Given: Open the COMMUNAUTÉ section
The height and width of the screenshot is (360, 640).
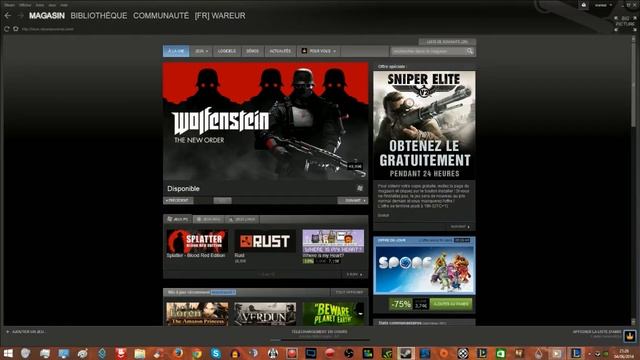Looking at the screenshot, I should coord(161,16).
